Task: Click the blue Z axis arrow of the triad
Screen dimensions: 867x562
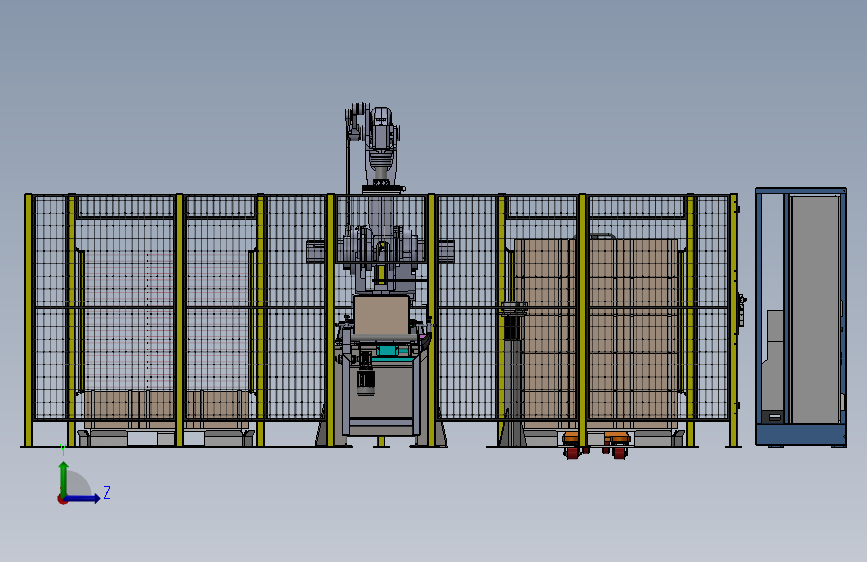Action: click(83, 498)
